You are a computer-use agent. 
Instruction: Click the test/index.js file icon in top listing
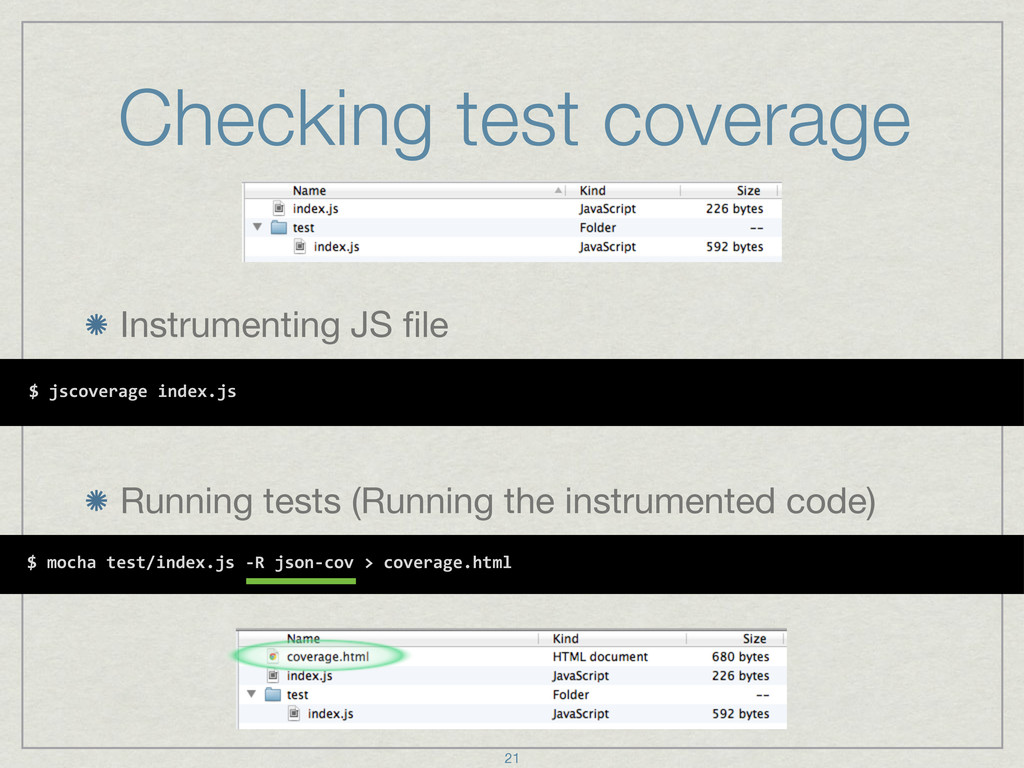300,246
